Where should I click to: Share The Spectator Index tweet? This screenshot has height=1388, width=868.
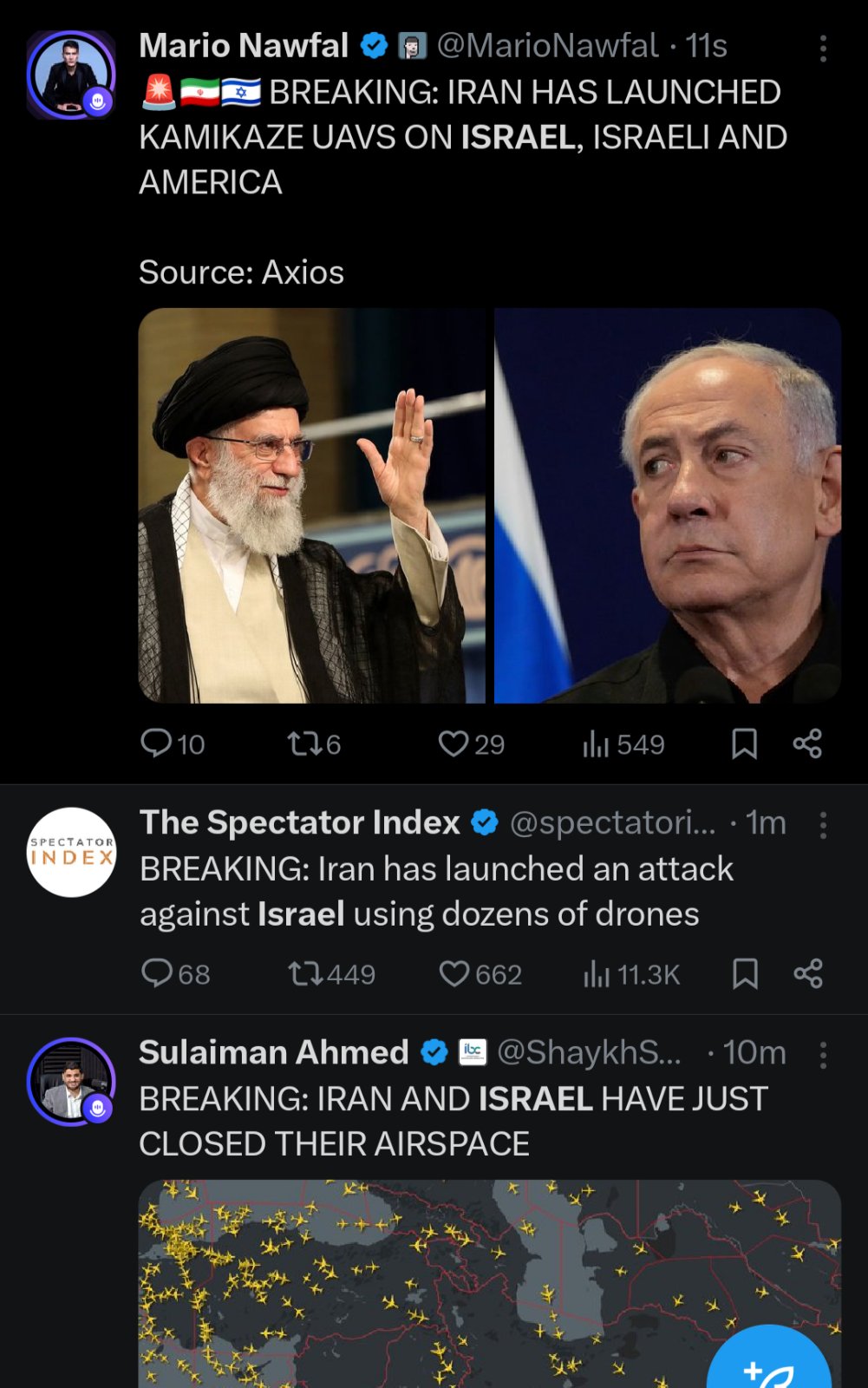click(808, 973)
